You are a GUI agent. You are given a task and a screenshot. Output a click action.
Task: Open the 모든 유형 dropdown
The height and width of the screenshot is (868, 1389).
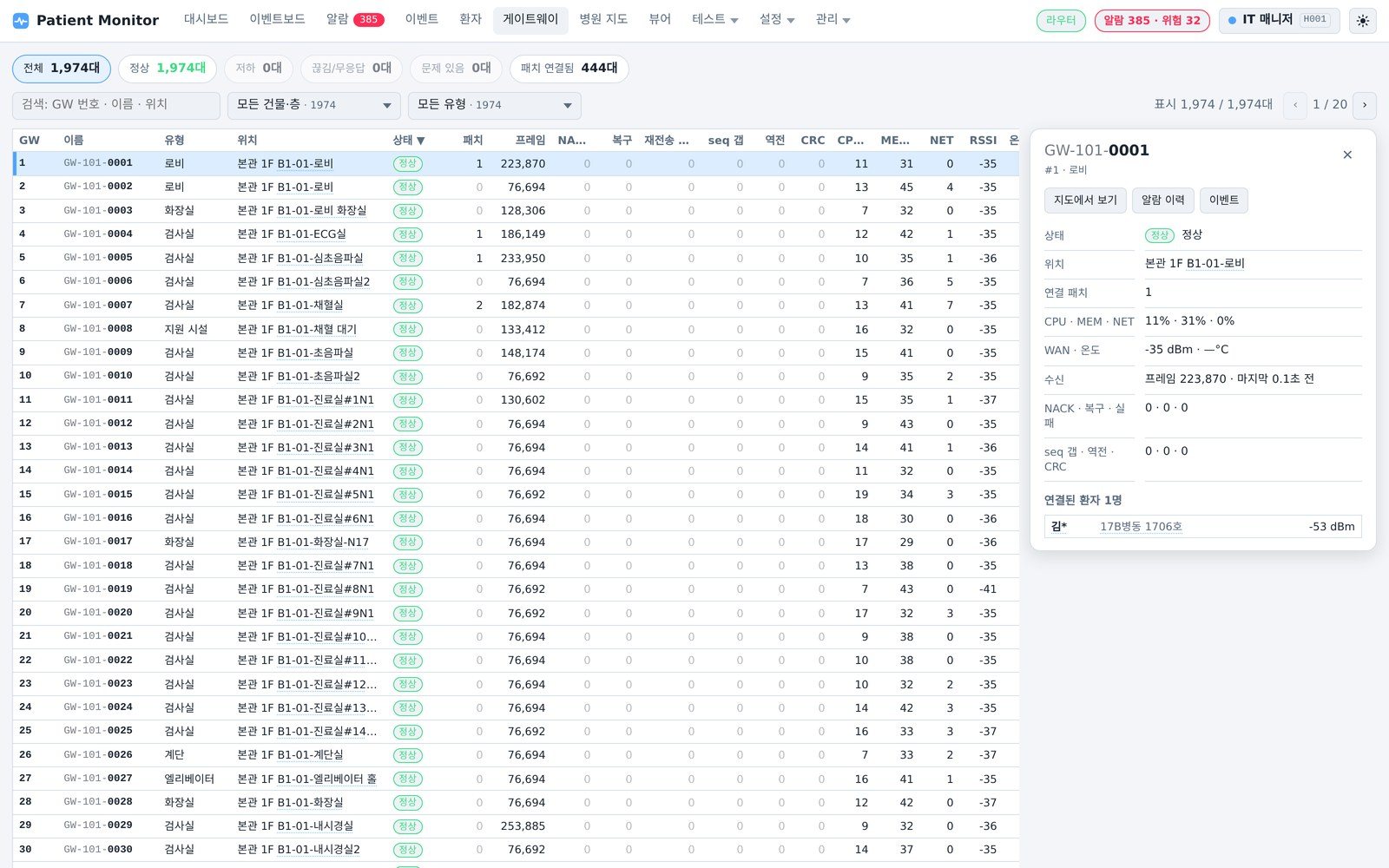click(x=495, y=105)
